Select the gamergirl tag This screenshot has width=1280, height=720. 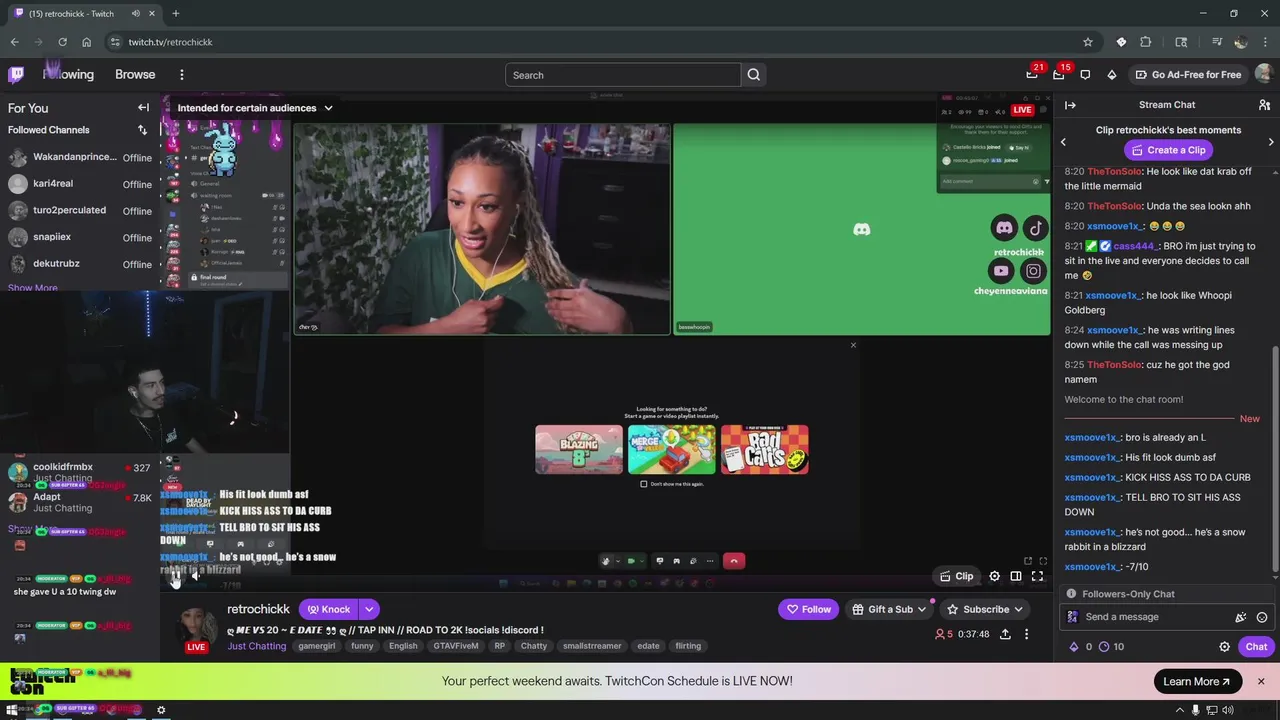[317, 646]
